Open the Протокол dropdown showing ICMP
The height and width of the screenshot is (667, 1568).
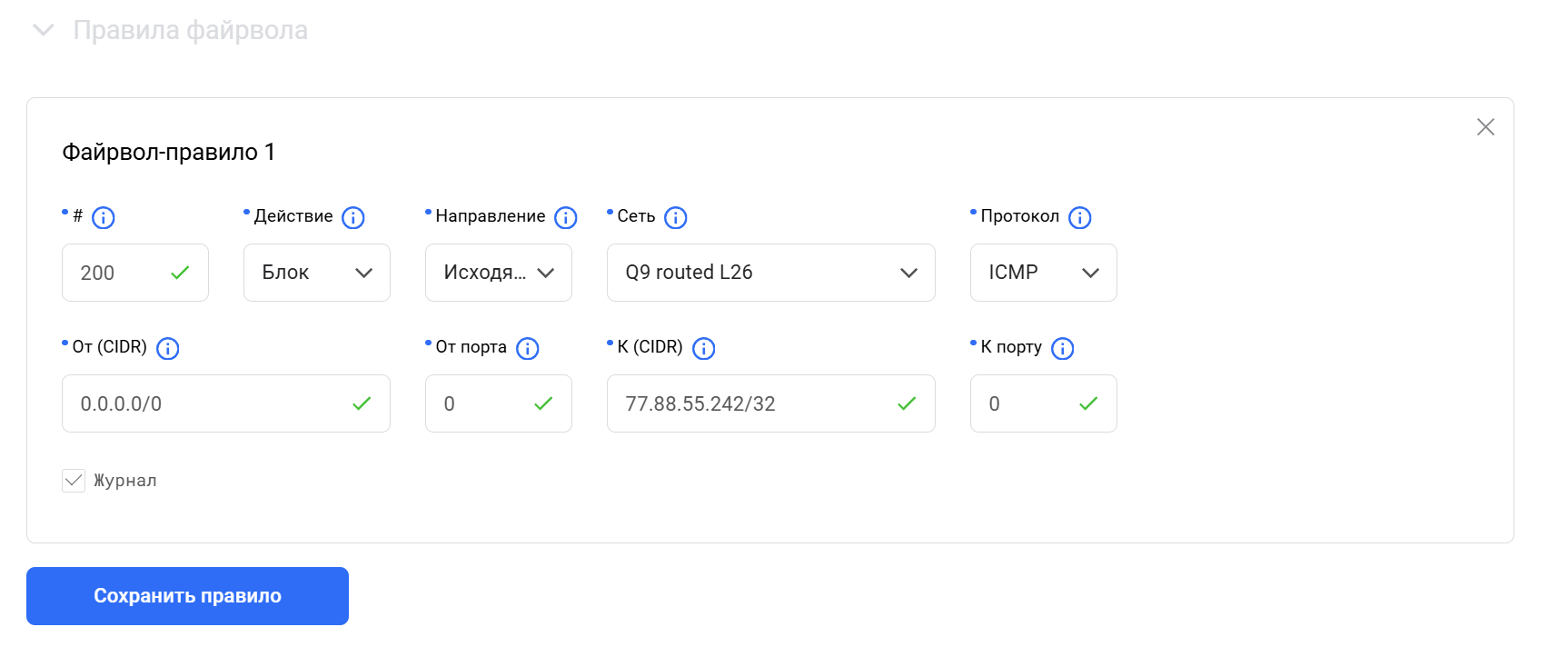pos(1044,273)
